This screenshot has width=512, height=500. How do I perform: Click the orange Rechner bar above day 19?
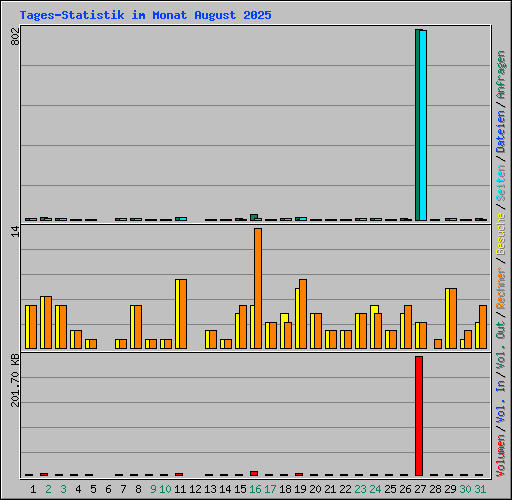(x=303, y=314)
